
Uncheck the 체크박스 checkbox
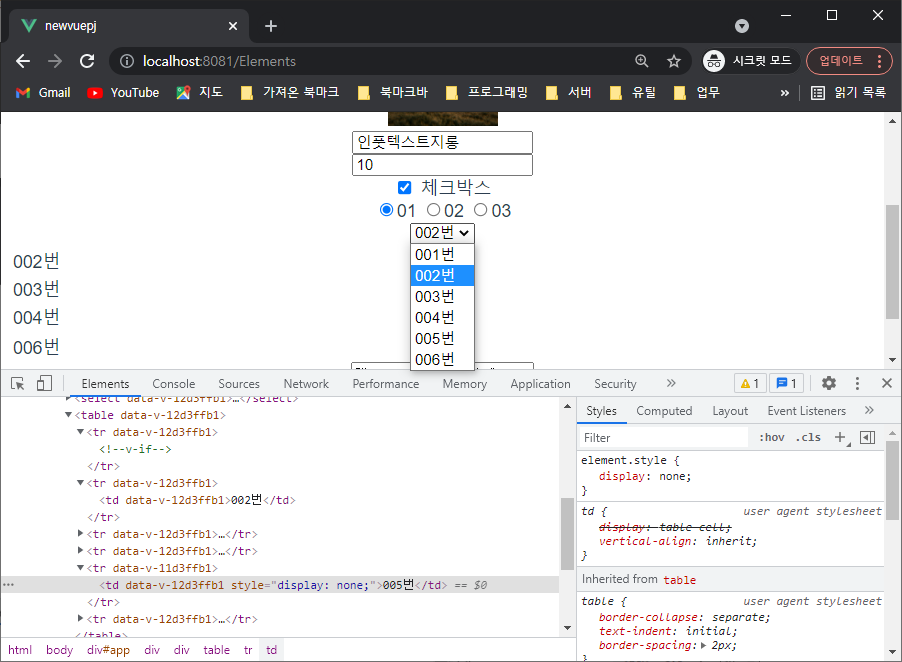coord(404,187)
